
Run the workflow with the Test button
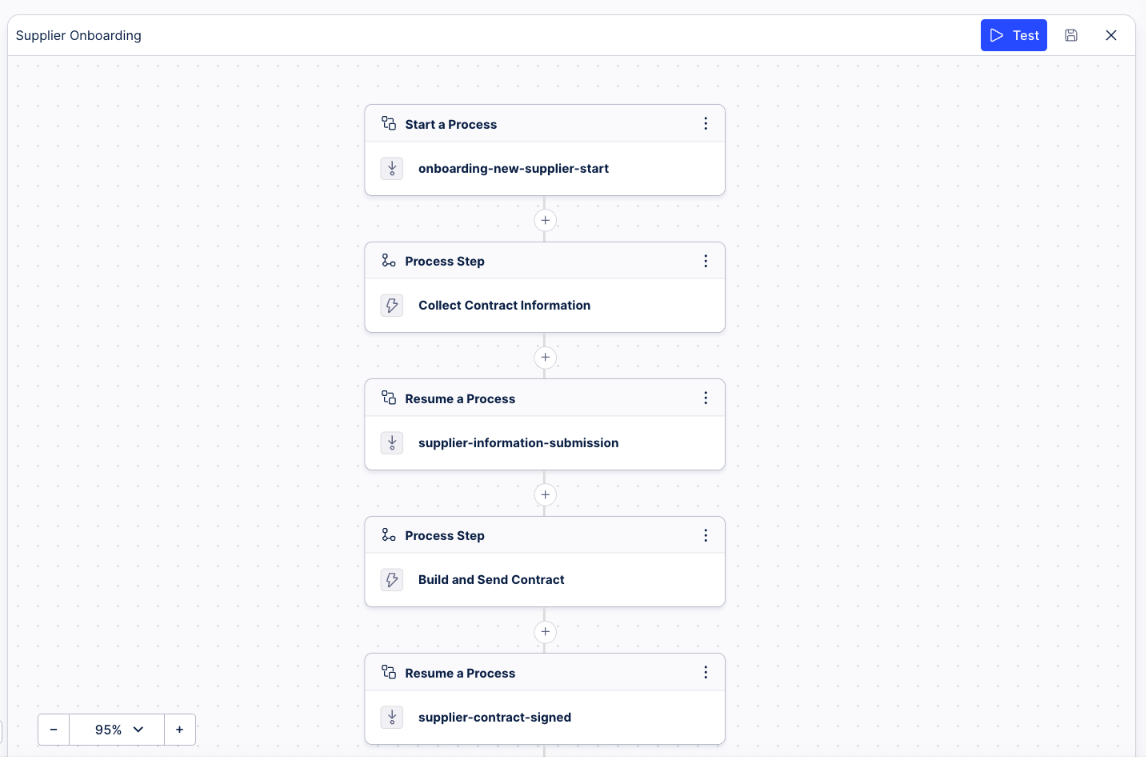tap(1013, 35)
